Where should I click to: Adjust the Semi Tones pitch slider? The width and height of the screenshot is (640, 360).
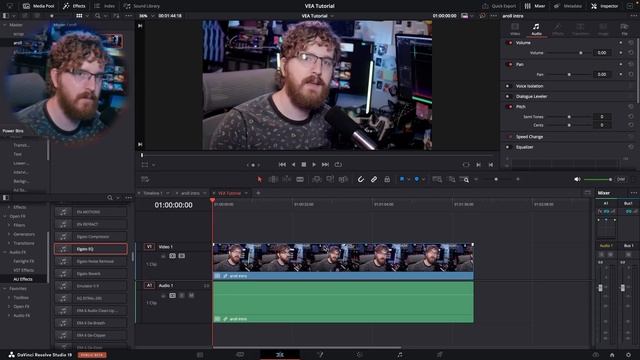click(569, 117)
